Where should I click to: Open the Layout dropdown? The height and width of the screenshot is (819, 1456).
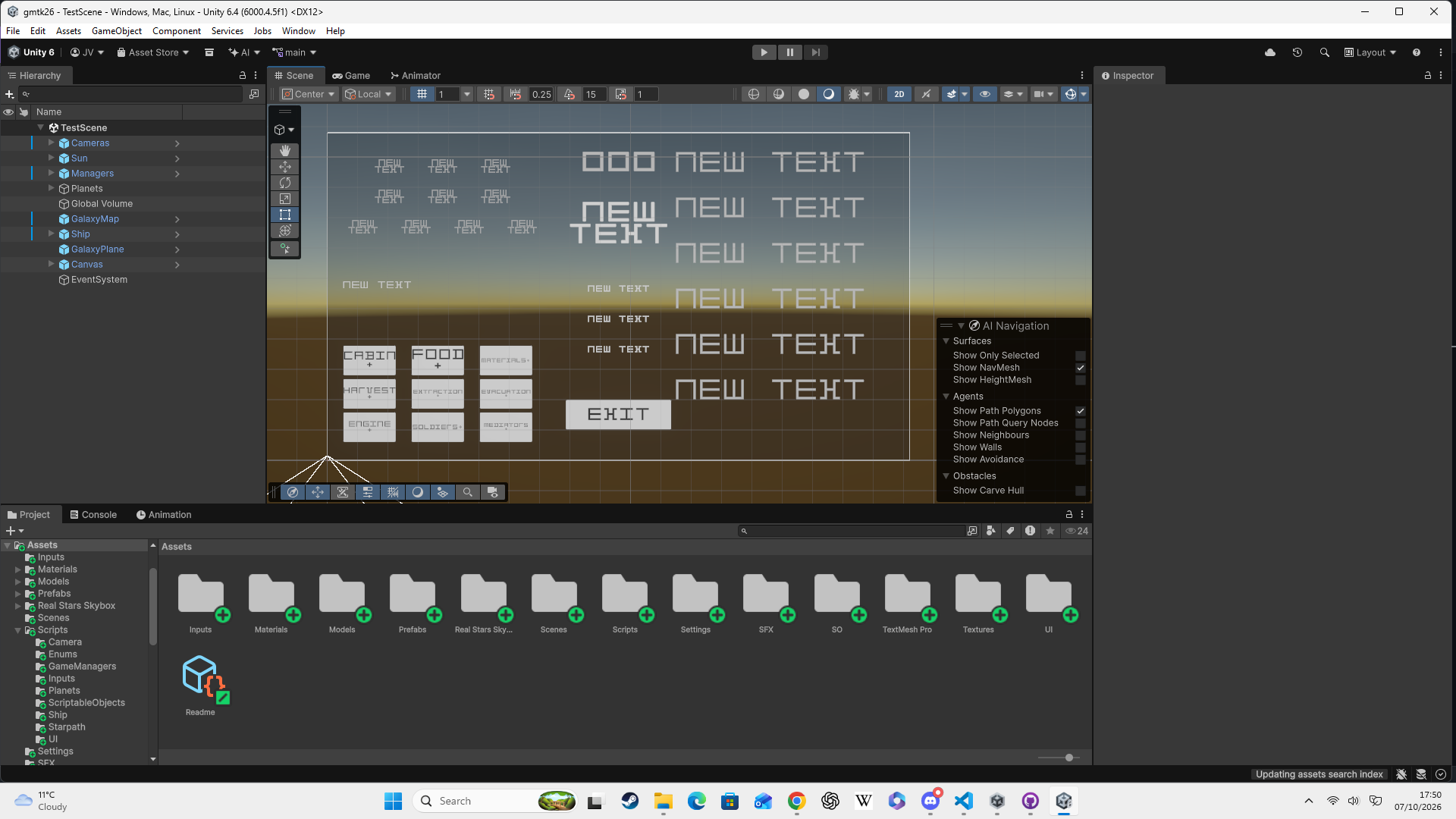pyautogui.click(x=1370, y=52)
